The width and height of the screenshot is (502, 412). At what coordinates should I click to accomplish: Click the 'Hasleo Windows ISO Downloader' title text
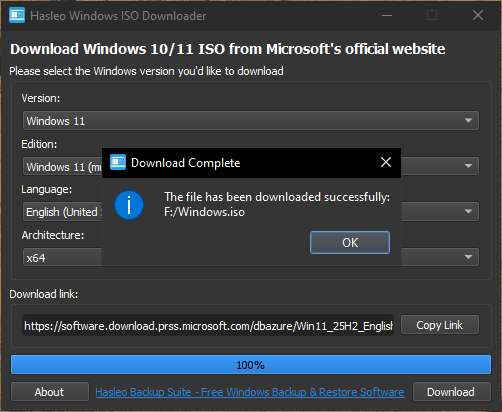118,16
